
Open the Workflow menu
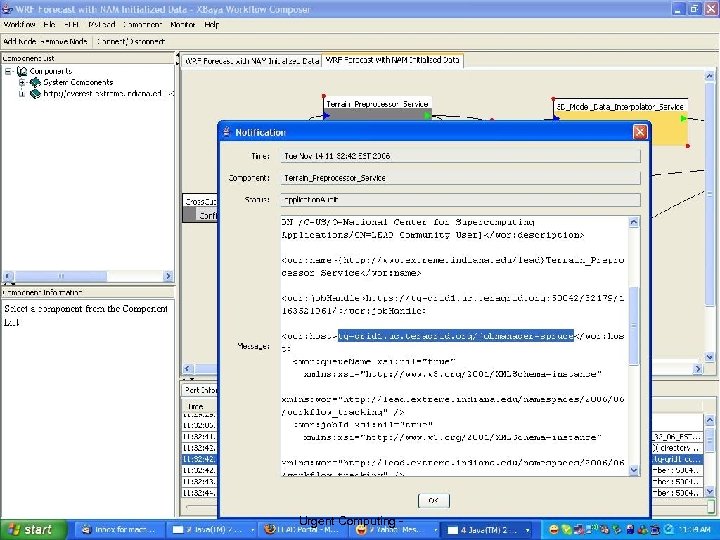coord(20,23)
